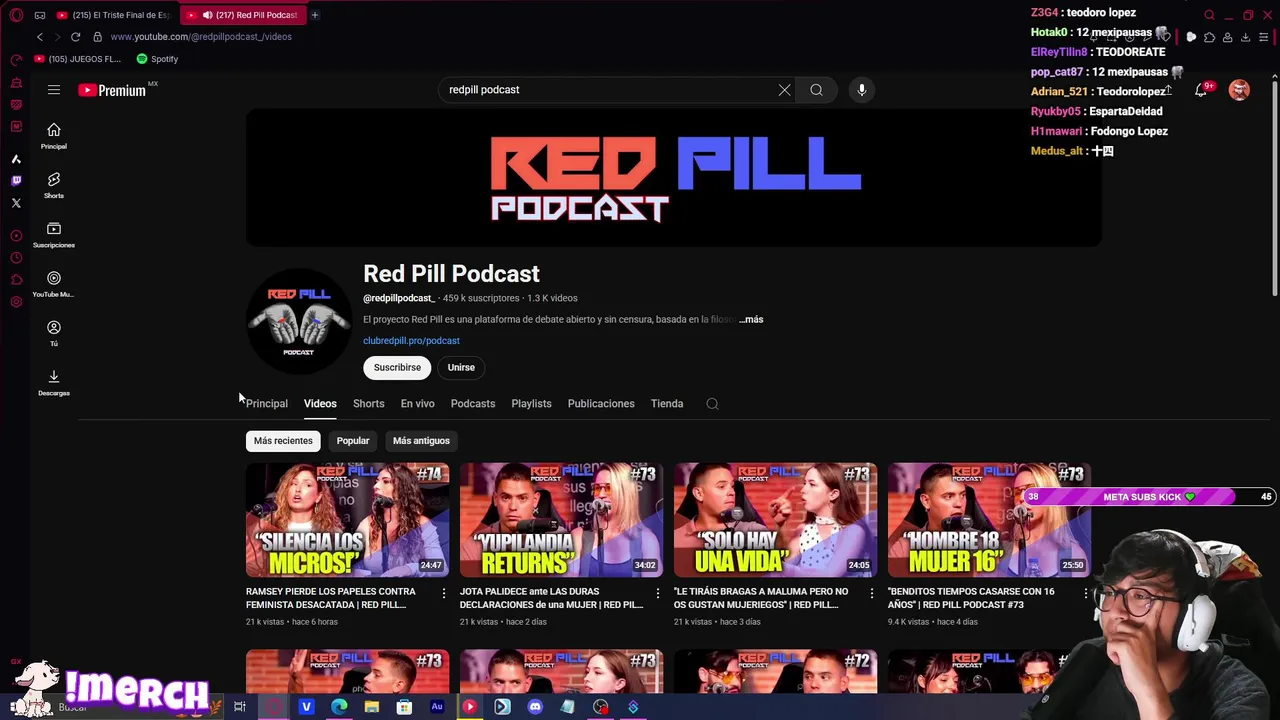Select the Más recientes filter chip
The height and width of the screenshot is (720, 1280).
(x=283, y=441)
